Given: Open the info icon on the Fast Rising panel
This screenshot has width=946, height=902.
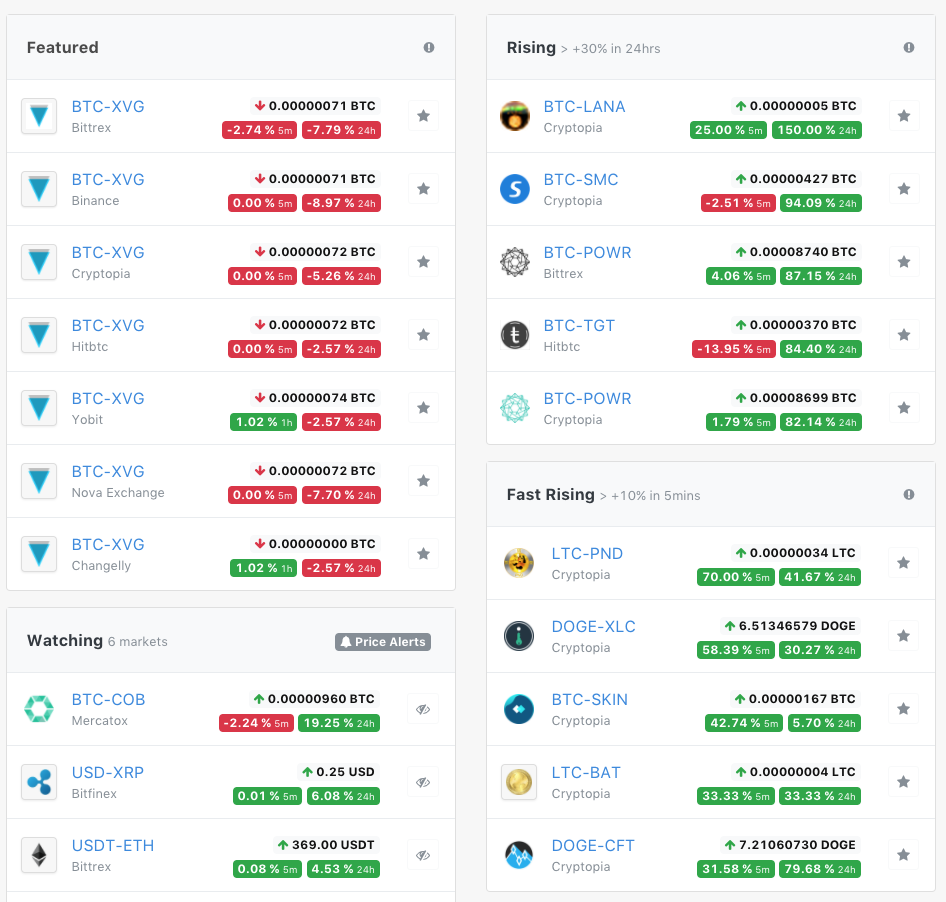Looking at the screenshot, I should pyautogui.click(x=908, y=494).
